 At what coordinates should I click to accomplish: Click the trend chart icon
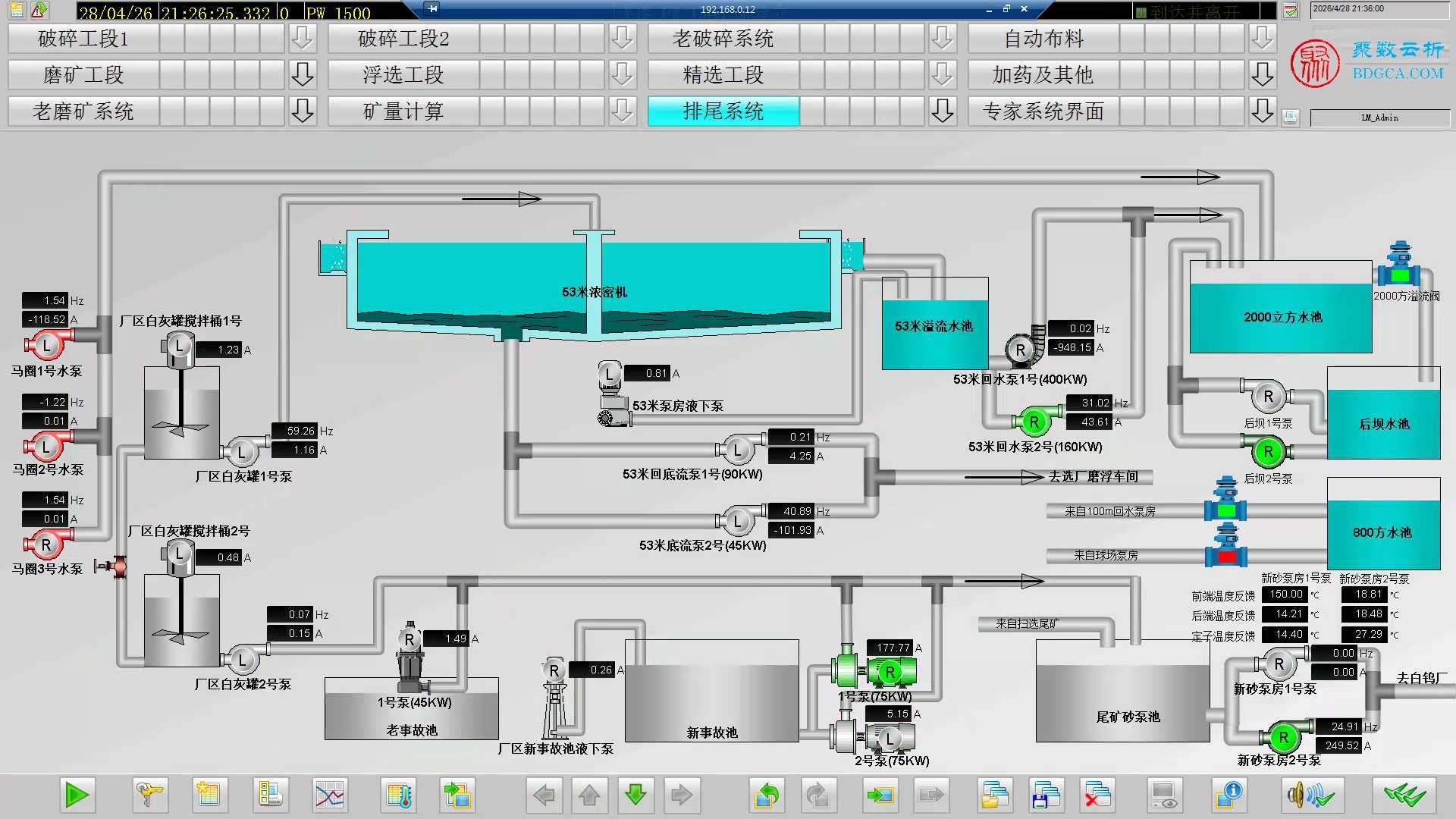click(x=329, y=795)
